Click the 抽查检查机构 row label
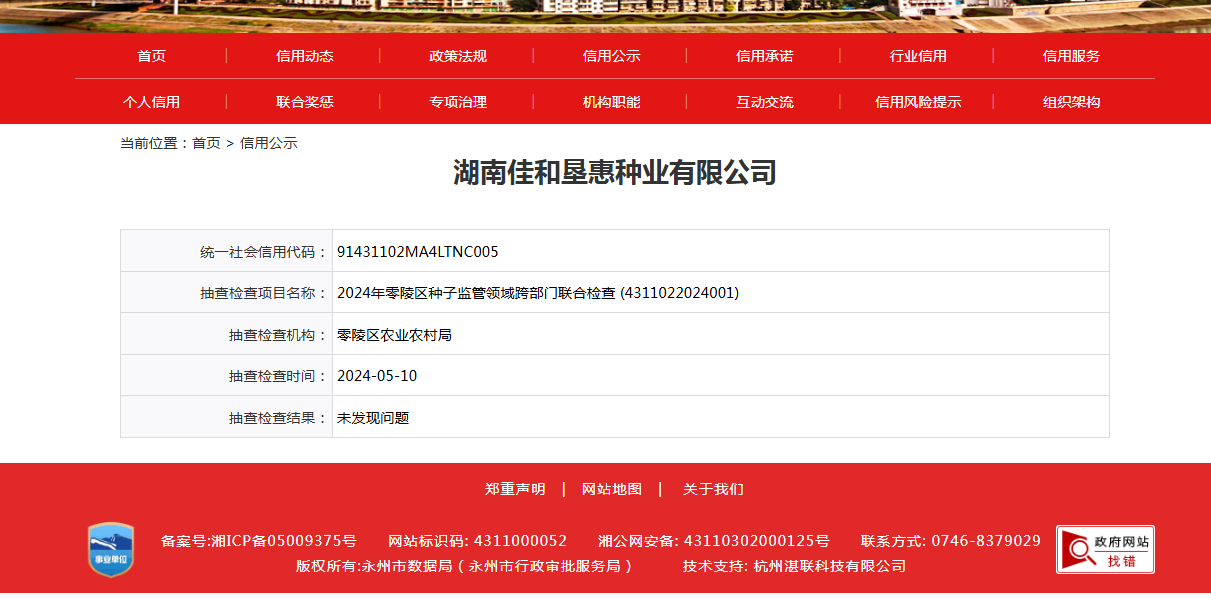The width and height of the screenshot is (1211, 598). coord(278,335)
